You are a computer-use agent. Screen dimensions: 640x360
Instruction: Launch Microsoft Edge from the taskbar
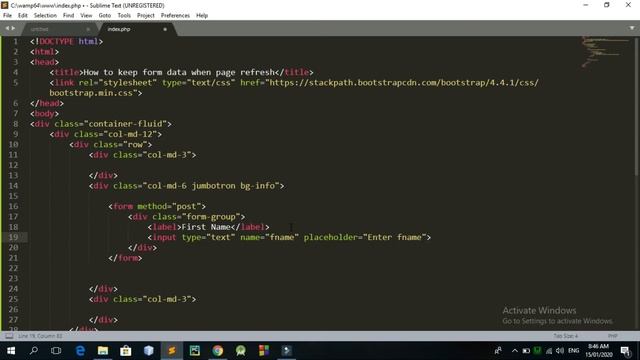coord(80,351)
